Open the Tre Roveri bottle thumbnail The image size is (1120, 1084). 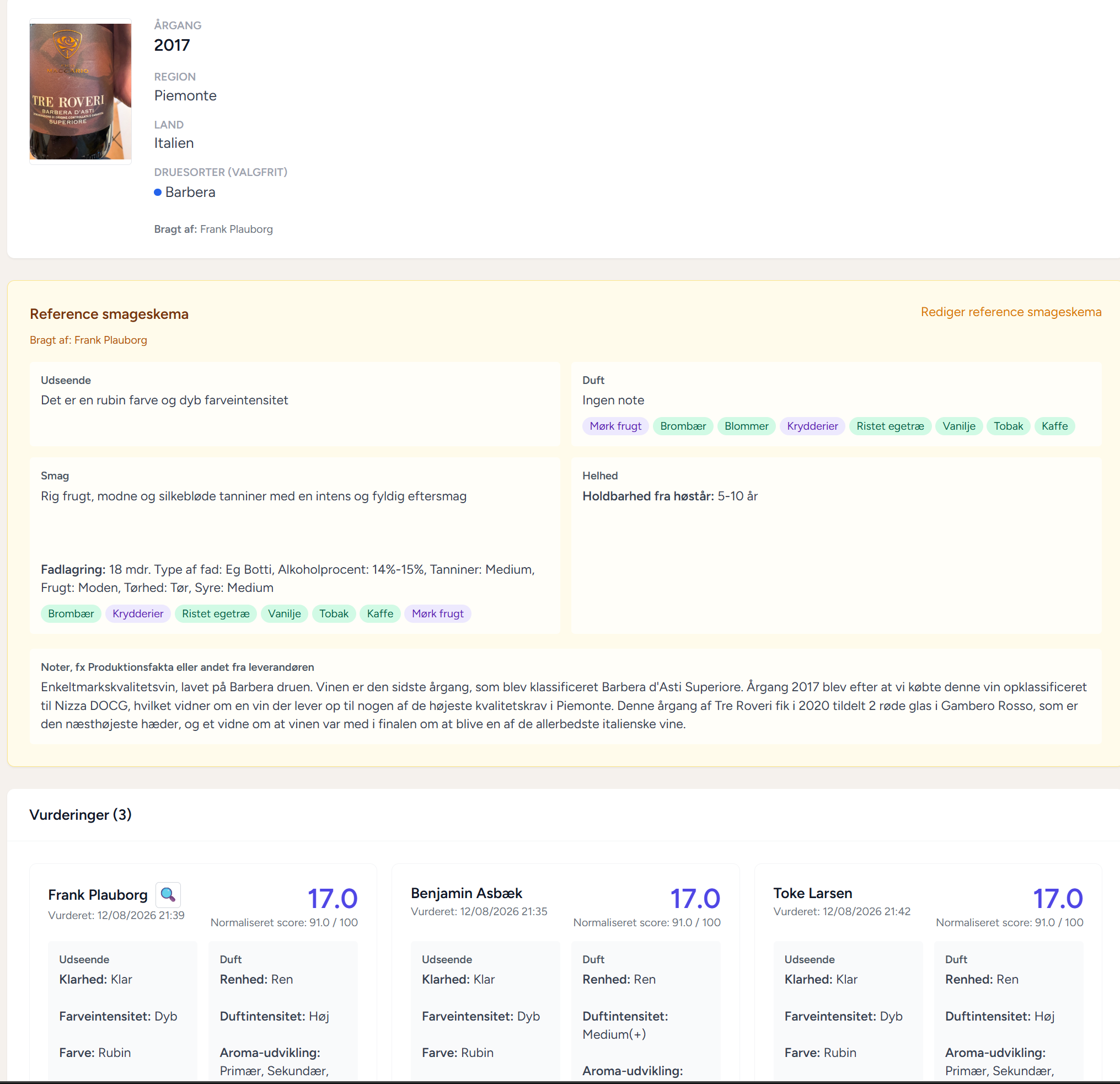point(81,92)
